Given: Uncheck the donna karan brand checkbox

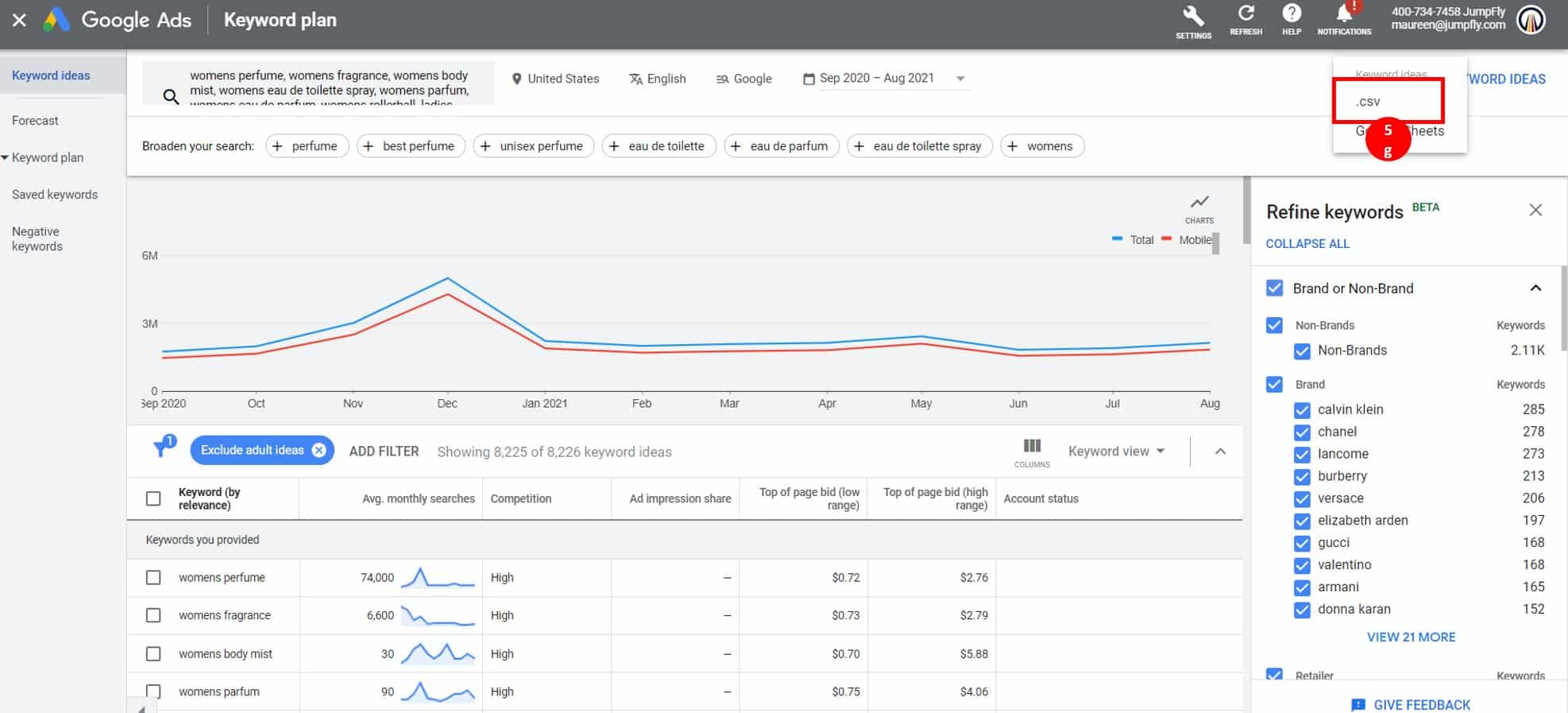Looking at the screenshot, I should pyautogui.click(x=1302, y=610).
